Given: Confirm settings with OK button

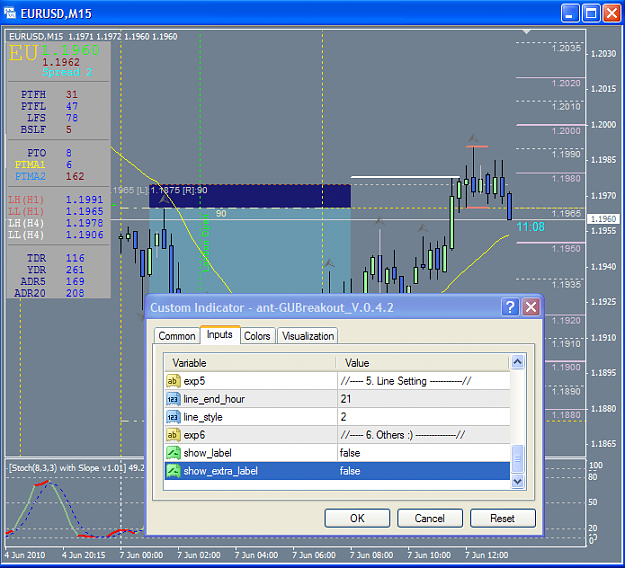Looking at the screenshot, I should [357, 518].
